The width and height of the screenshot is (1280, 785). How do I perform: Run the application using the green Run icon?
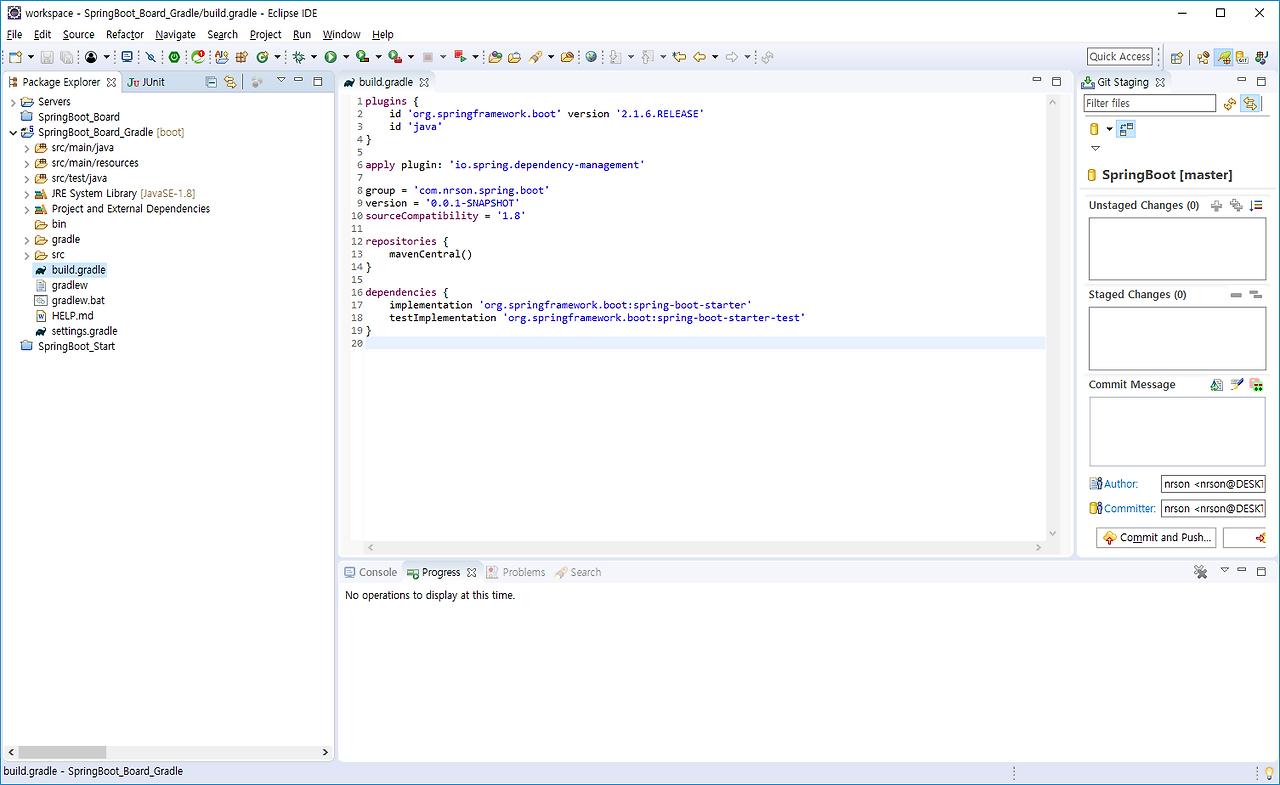331,57
